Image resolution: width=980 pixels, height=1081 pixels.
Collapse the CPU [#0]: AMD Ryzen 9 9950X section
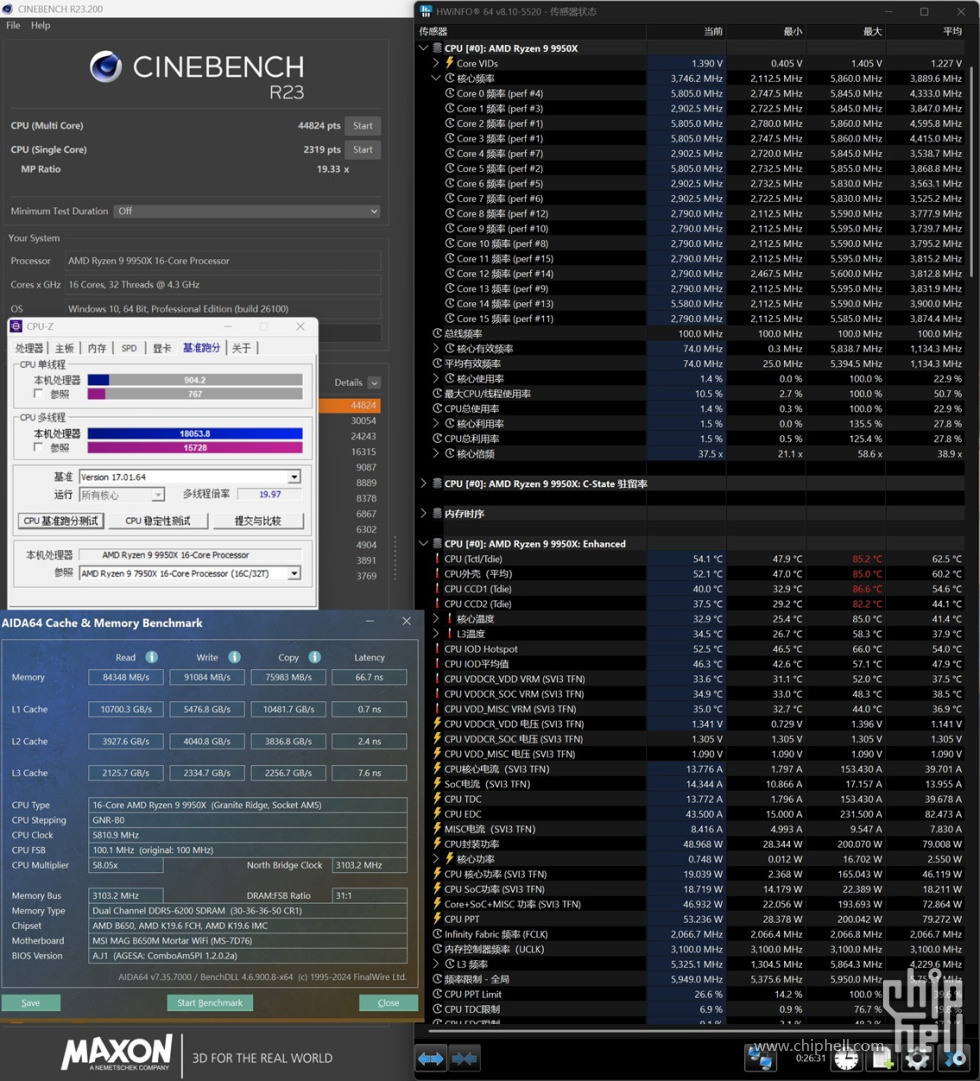point(423,48)
